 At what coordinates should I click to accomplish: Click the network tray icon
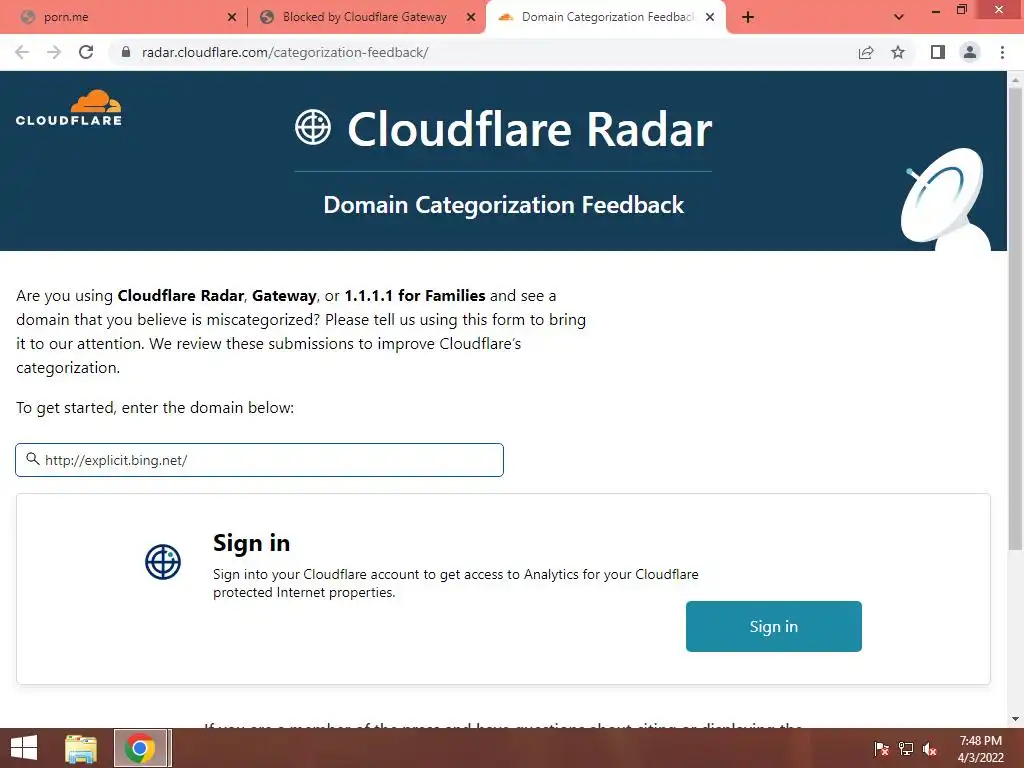(906, 749)
